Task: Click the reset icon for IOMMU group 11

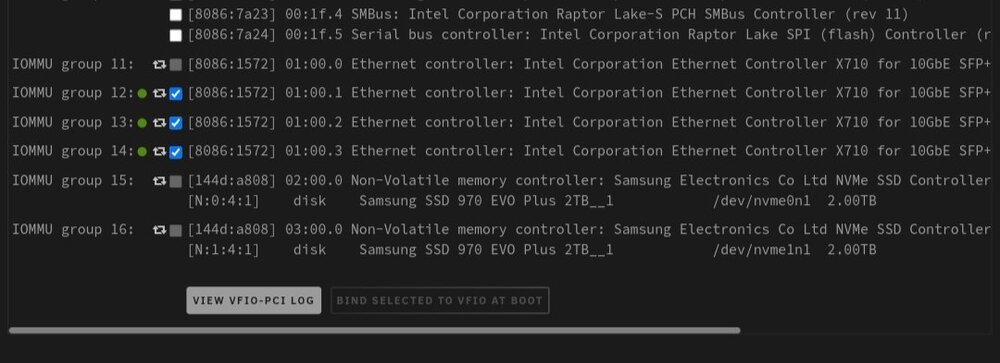Action: [x=159, y=64]
